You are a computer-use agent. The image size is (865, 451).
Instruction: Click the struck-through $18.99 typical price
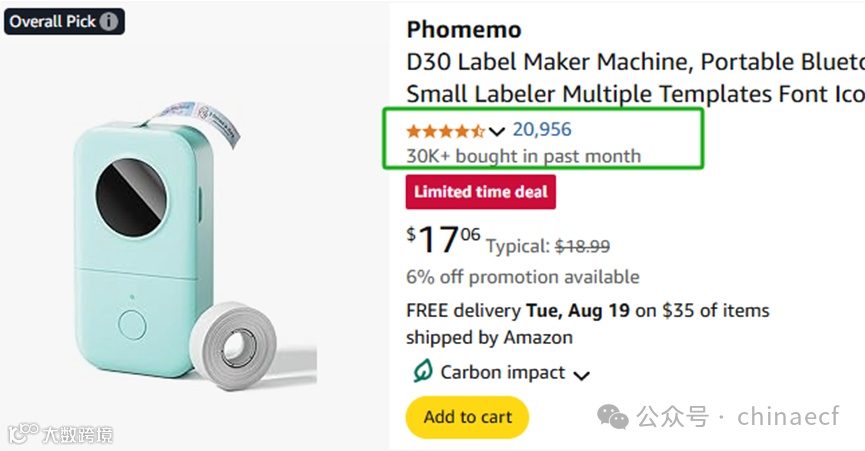click(x=582, y=246)
